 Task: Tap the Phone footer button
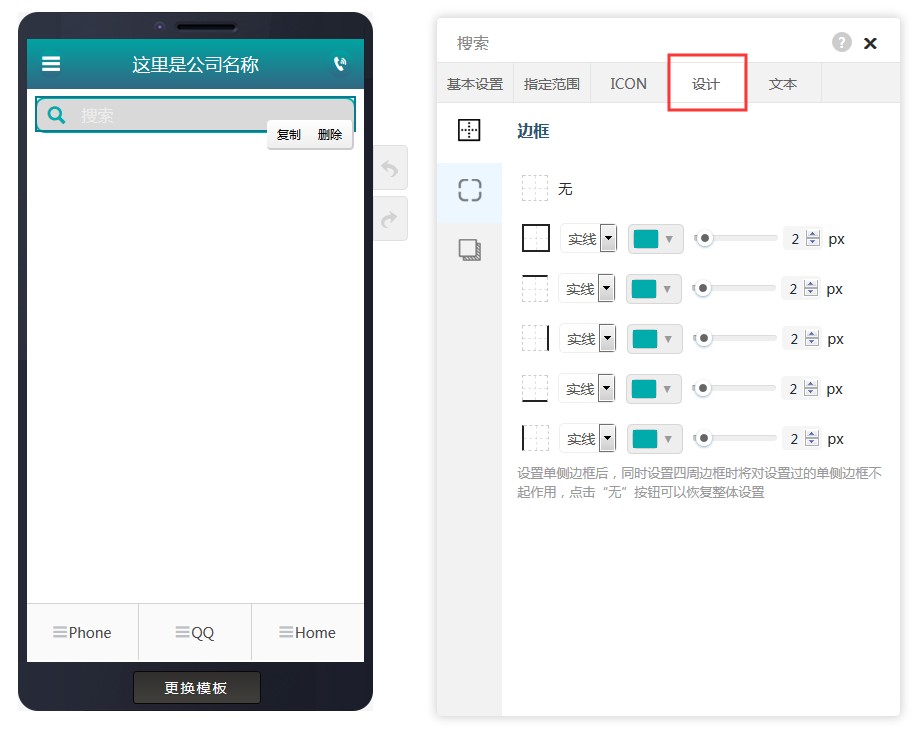tap(82, 633)
